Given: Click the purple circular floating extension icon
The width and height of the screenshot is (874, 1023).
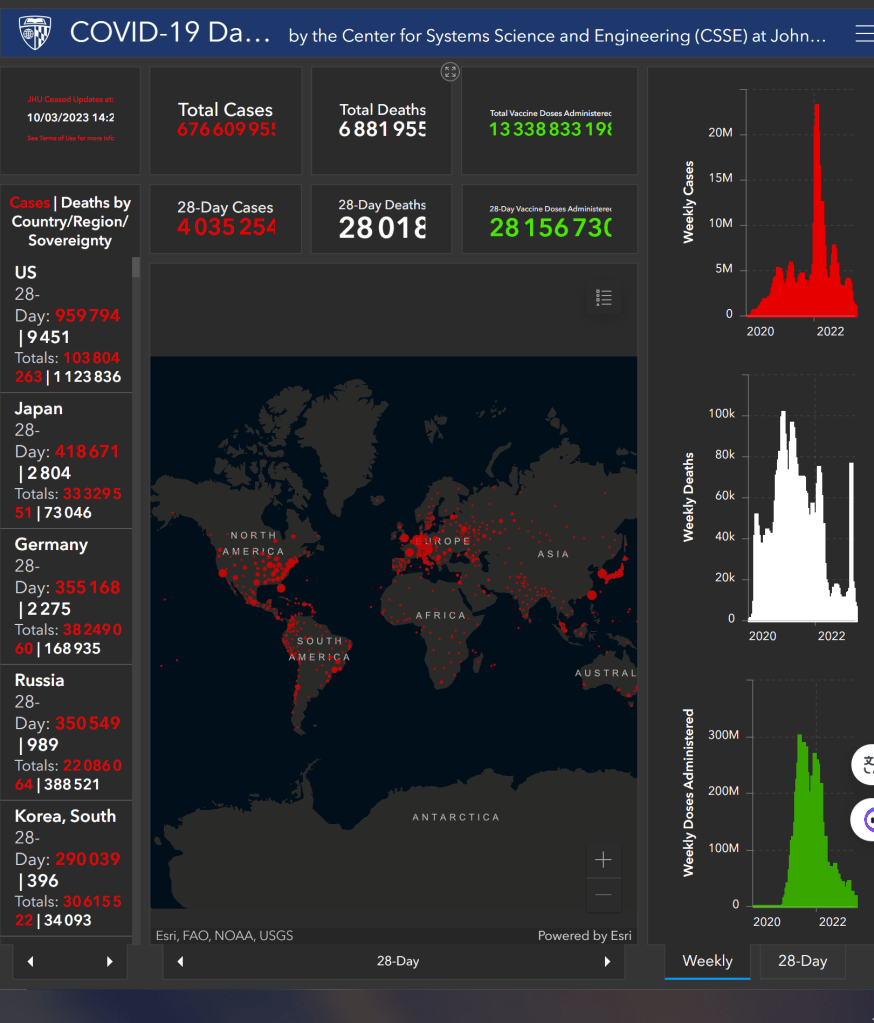Looking at the screenshot, I should tap(866, 820).
